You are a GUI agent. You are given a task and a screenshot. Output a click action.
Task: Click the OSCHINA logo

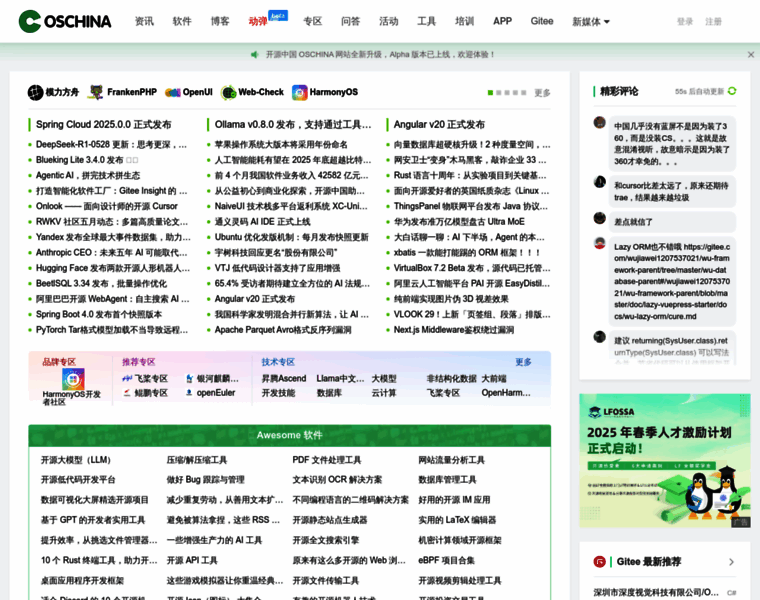(x=65, y=21)
